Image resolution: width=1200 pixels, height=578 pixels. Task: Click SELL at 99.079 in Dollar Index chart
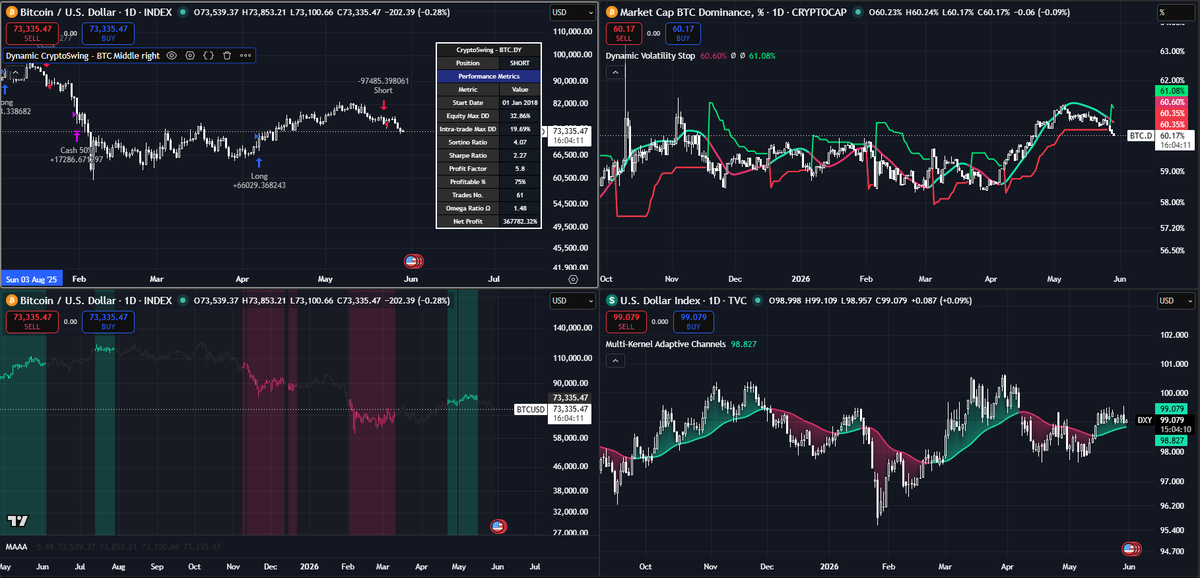pos(626,320)
